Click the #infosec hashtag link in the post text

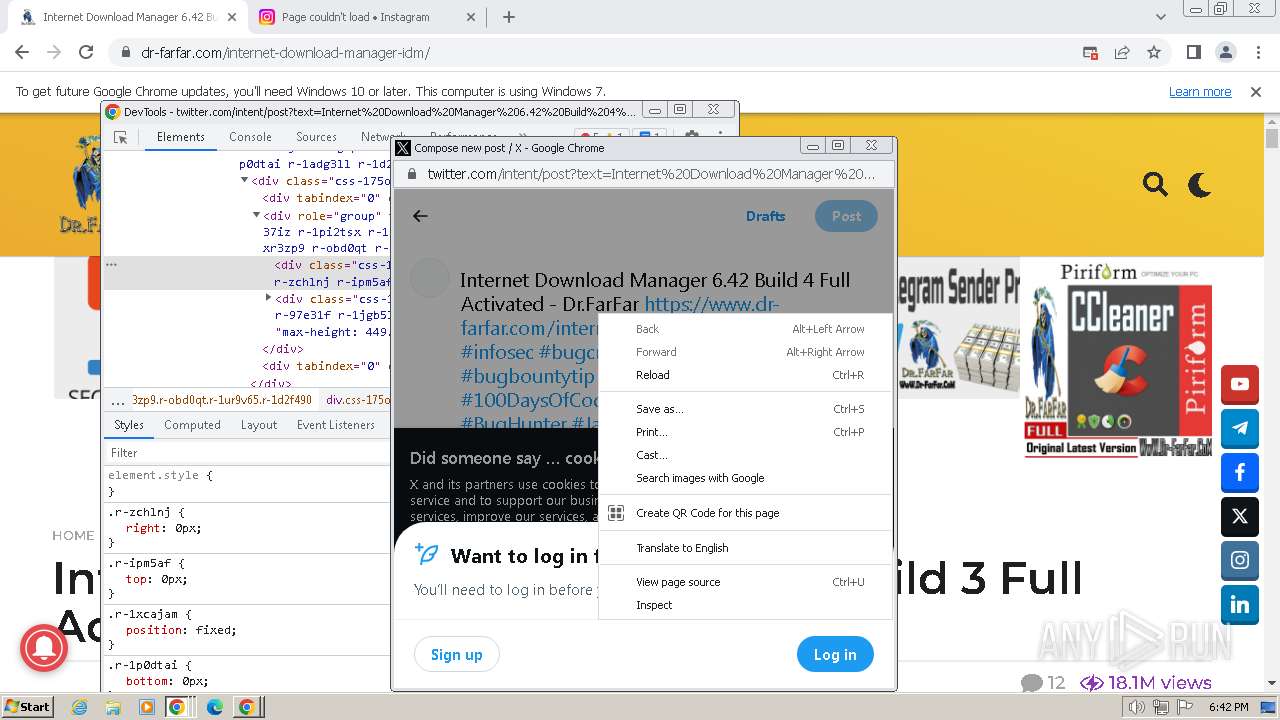coord(497,352)
